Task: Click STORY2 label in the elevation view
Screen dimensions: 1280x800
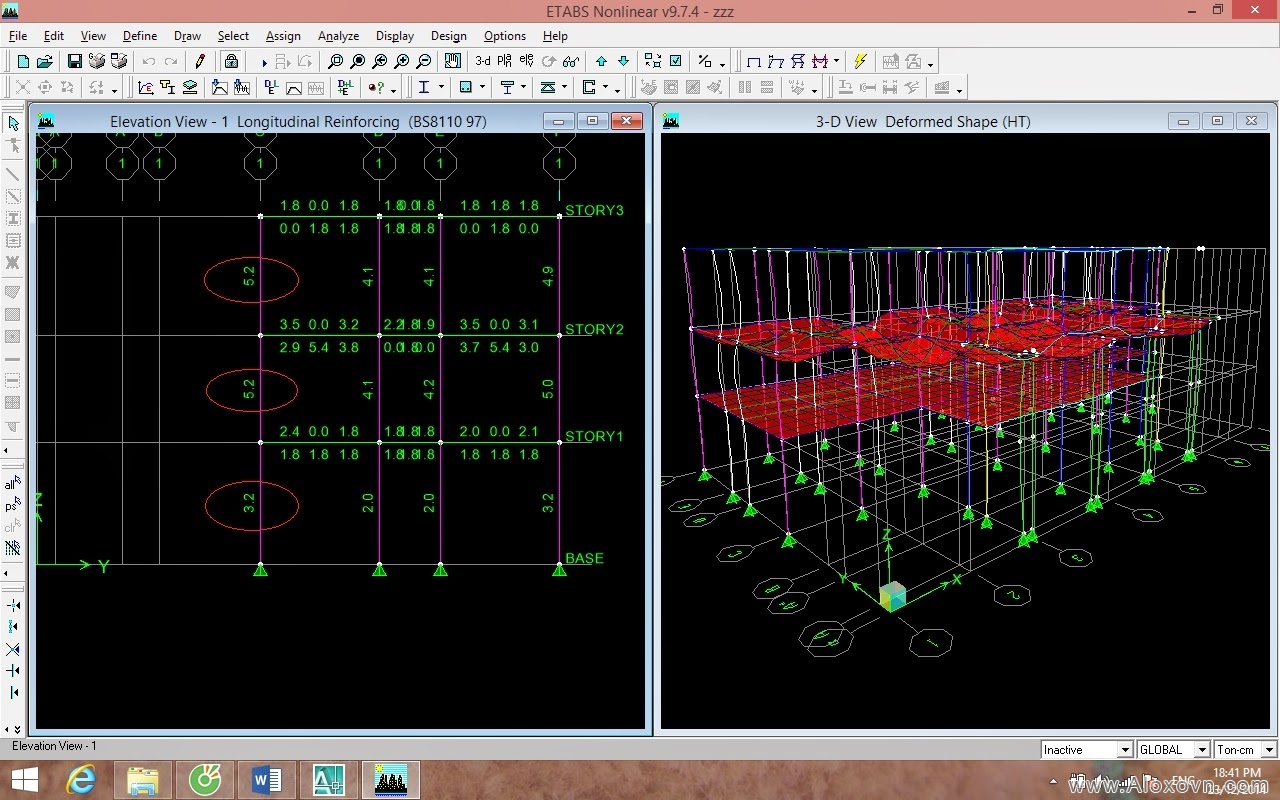Action: point(594,330)
